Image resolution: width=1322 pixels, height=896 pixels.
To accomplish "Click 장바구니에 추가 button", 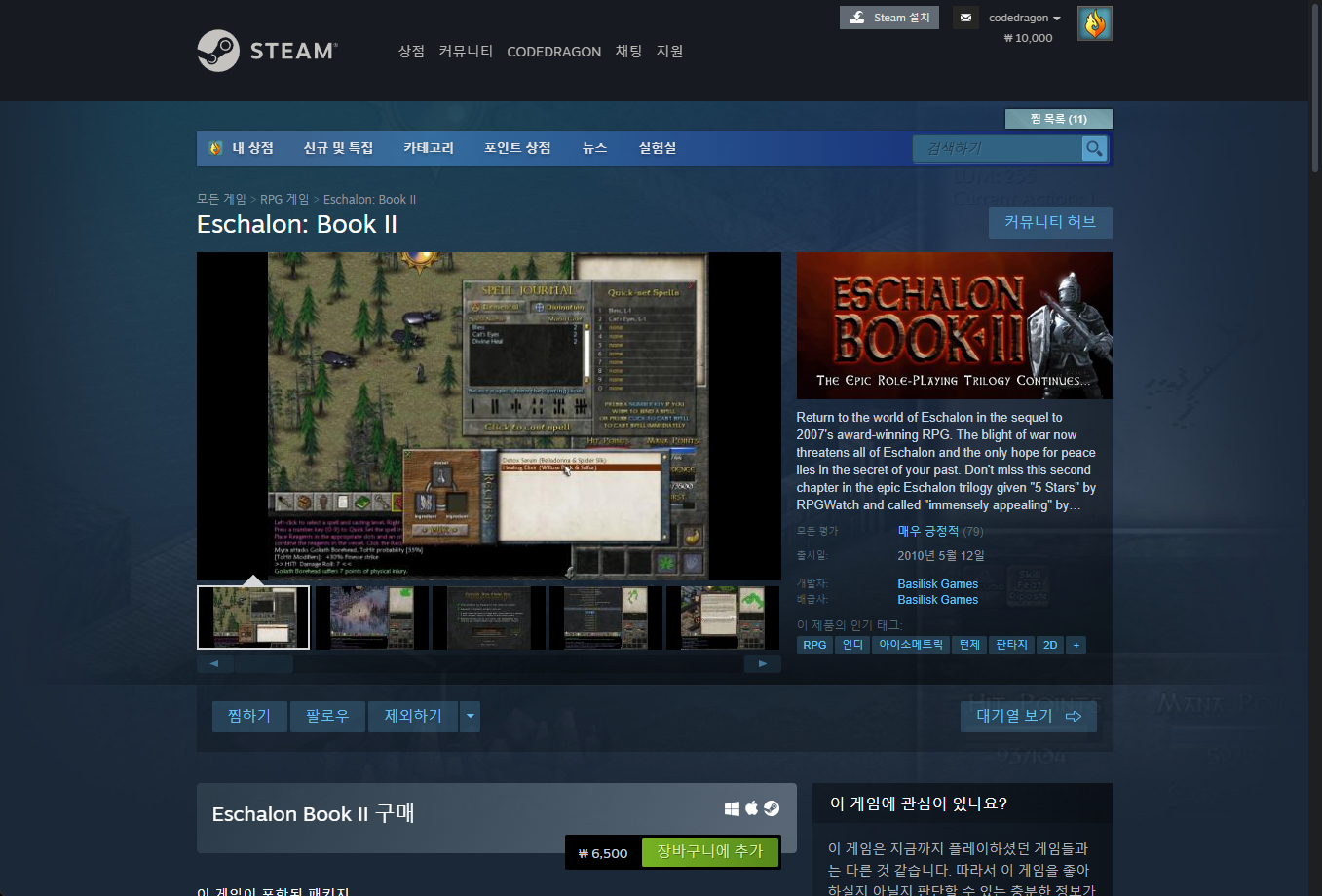I will [709, 852].
